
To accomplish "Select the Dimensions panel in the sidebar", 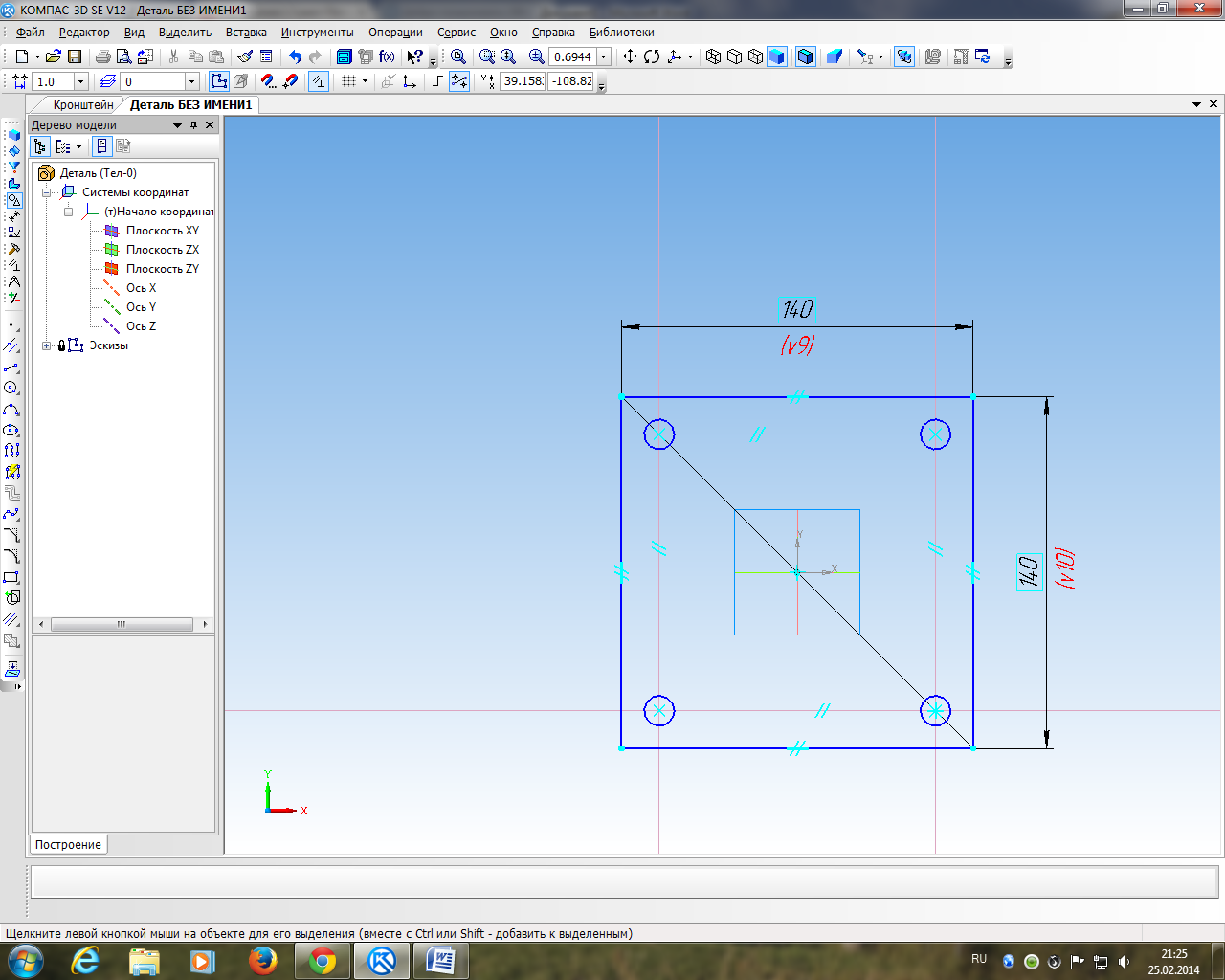I will tap(13, 217).
